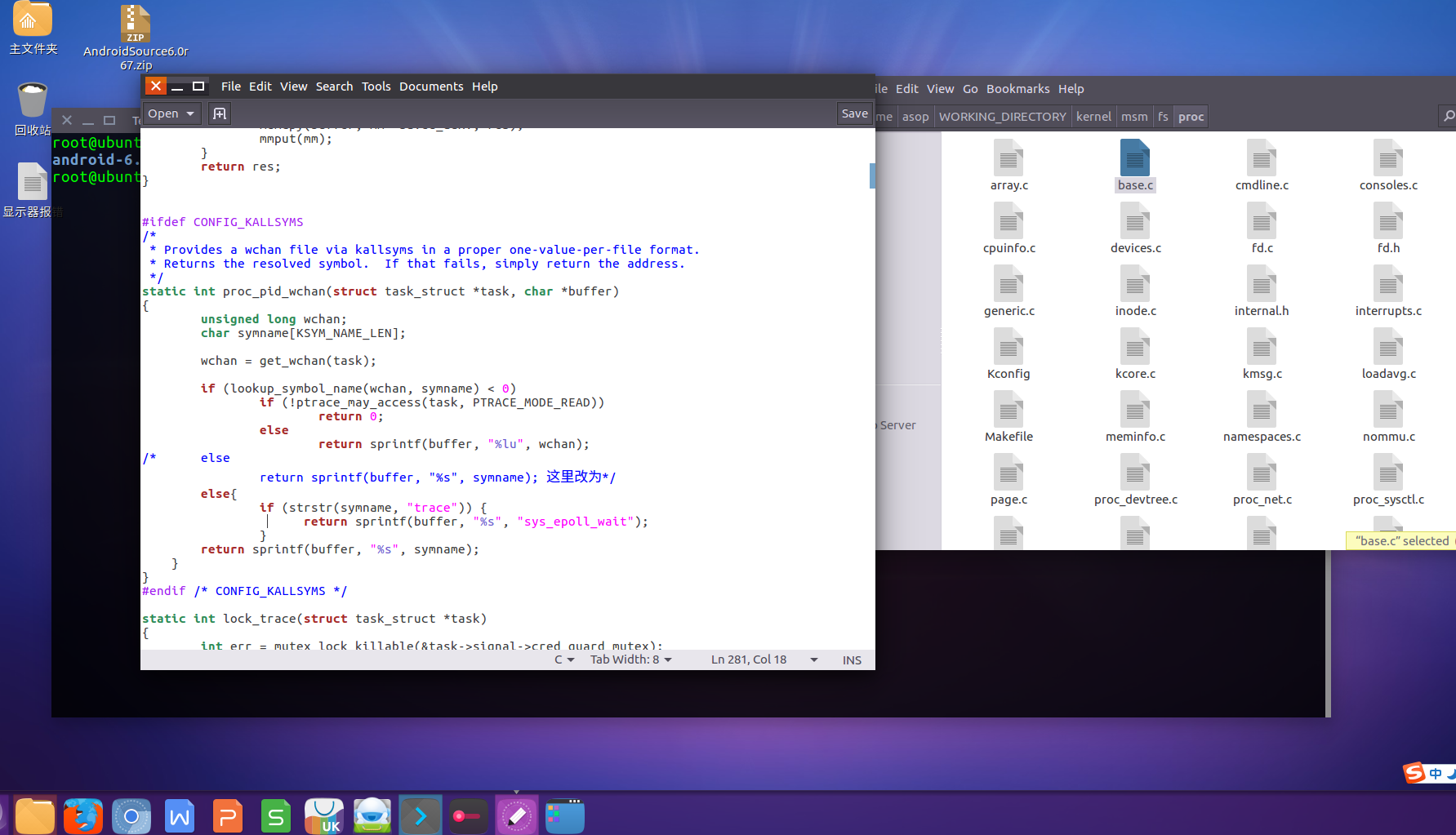The height and width of the screenshot is (835, 1456).
Task: Click the file manager search icon
Action: [x=1448, y=117]
